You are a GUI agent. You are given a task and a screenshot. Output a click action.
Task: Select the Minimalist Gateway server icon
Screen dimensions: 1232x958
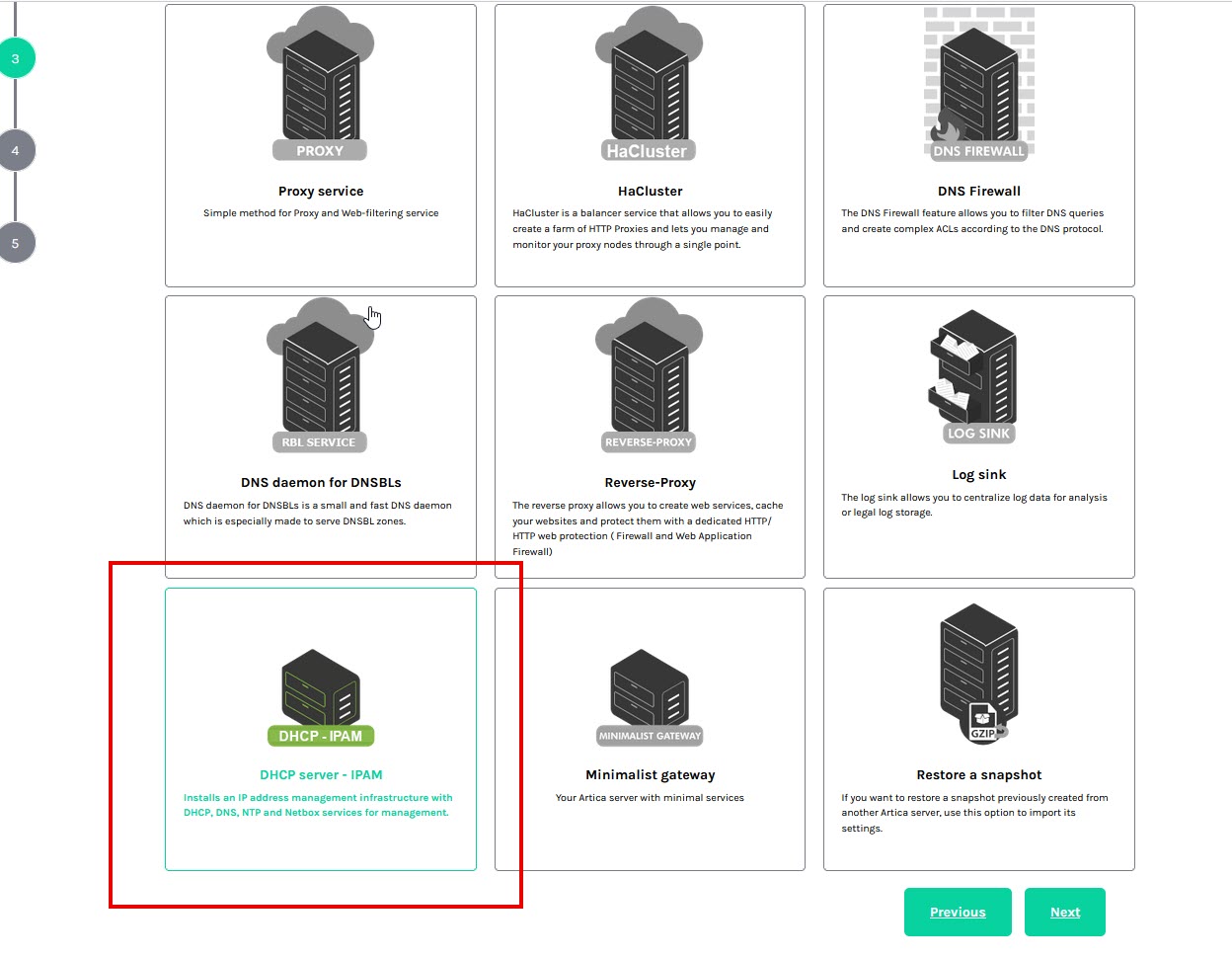[x=650, y=697]
